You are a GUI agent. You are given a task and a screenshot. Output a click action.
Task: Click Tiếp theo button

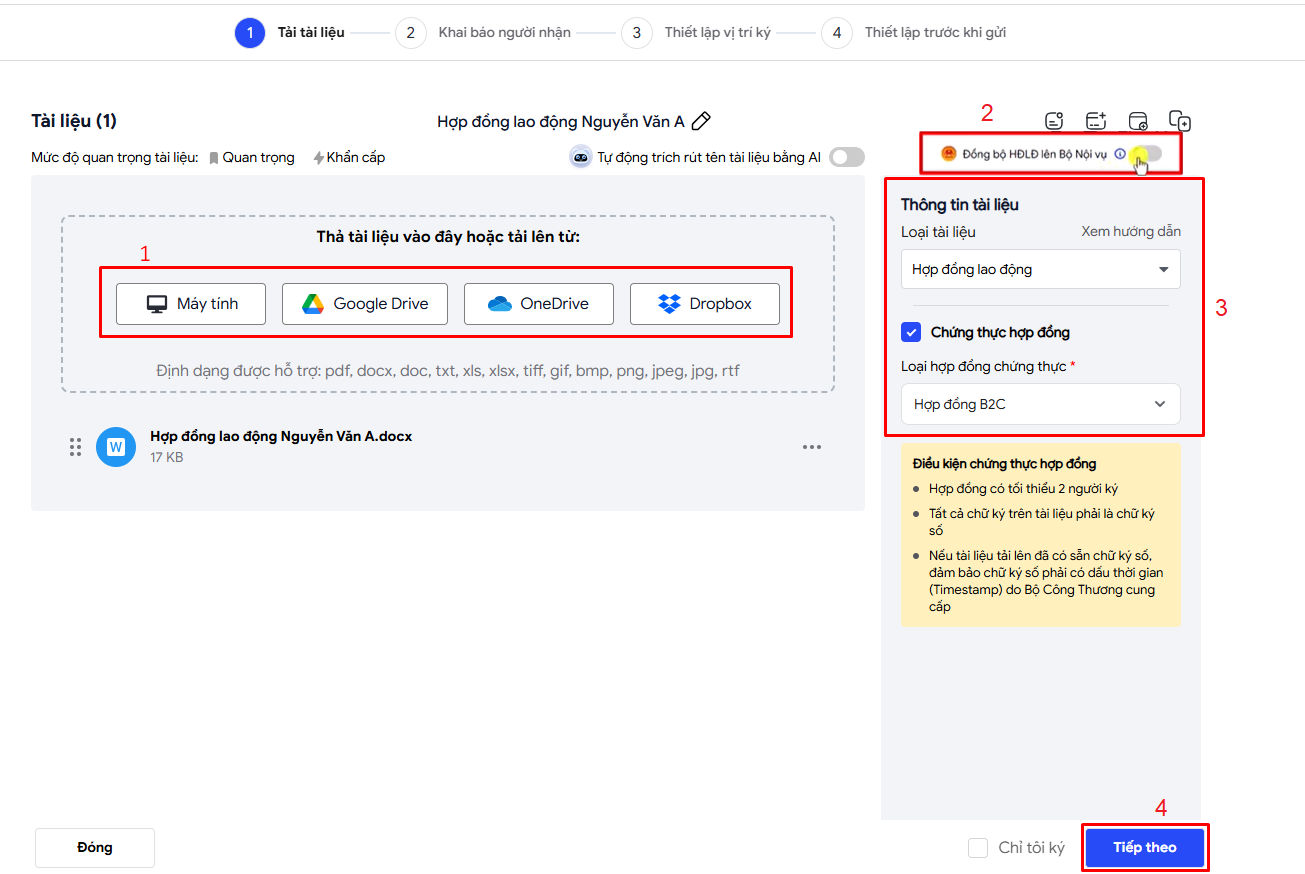(x=1145, y=847)
